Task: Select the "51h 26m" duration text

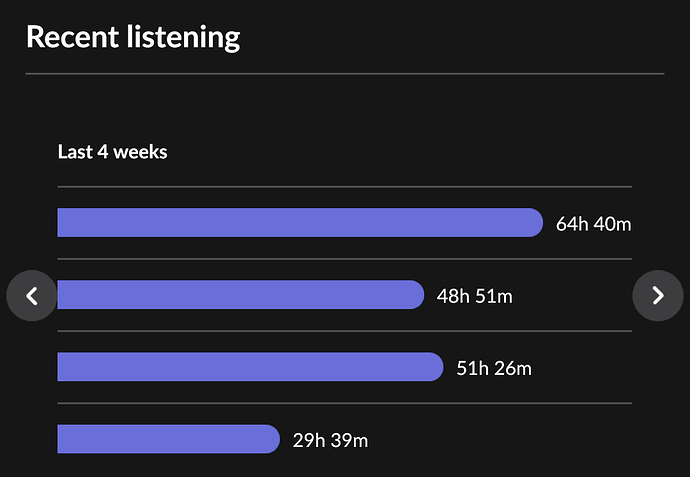Action: click(494, 368)
